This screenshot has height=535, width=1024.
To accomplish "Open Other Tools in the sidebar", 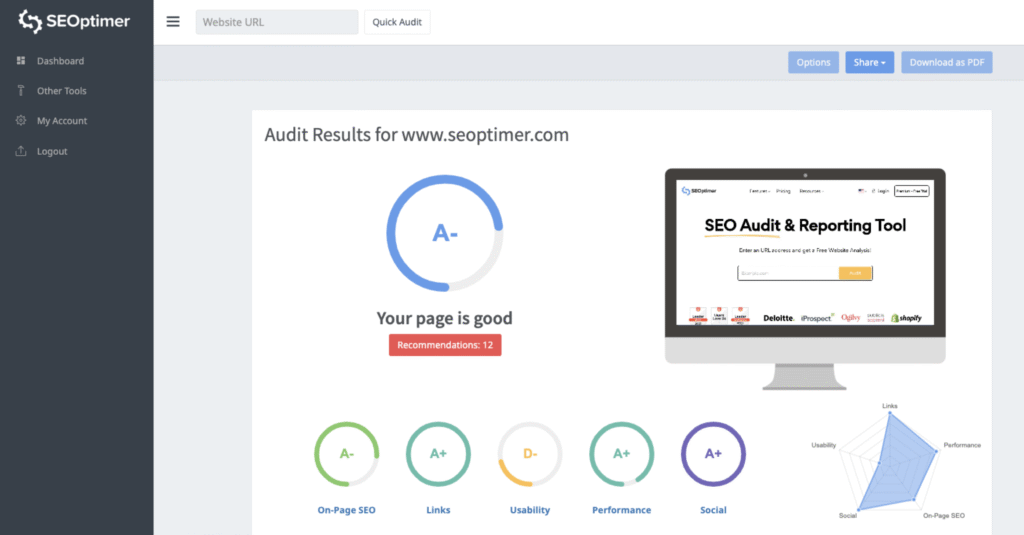I will pos(61,91).
